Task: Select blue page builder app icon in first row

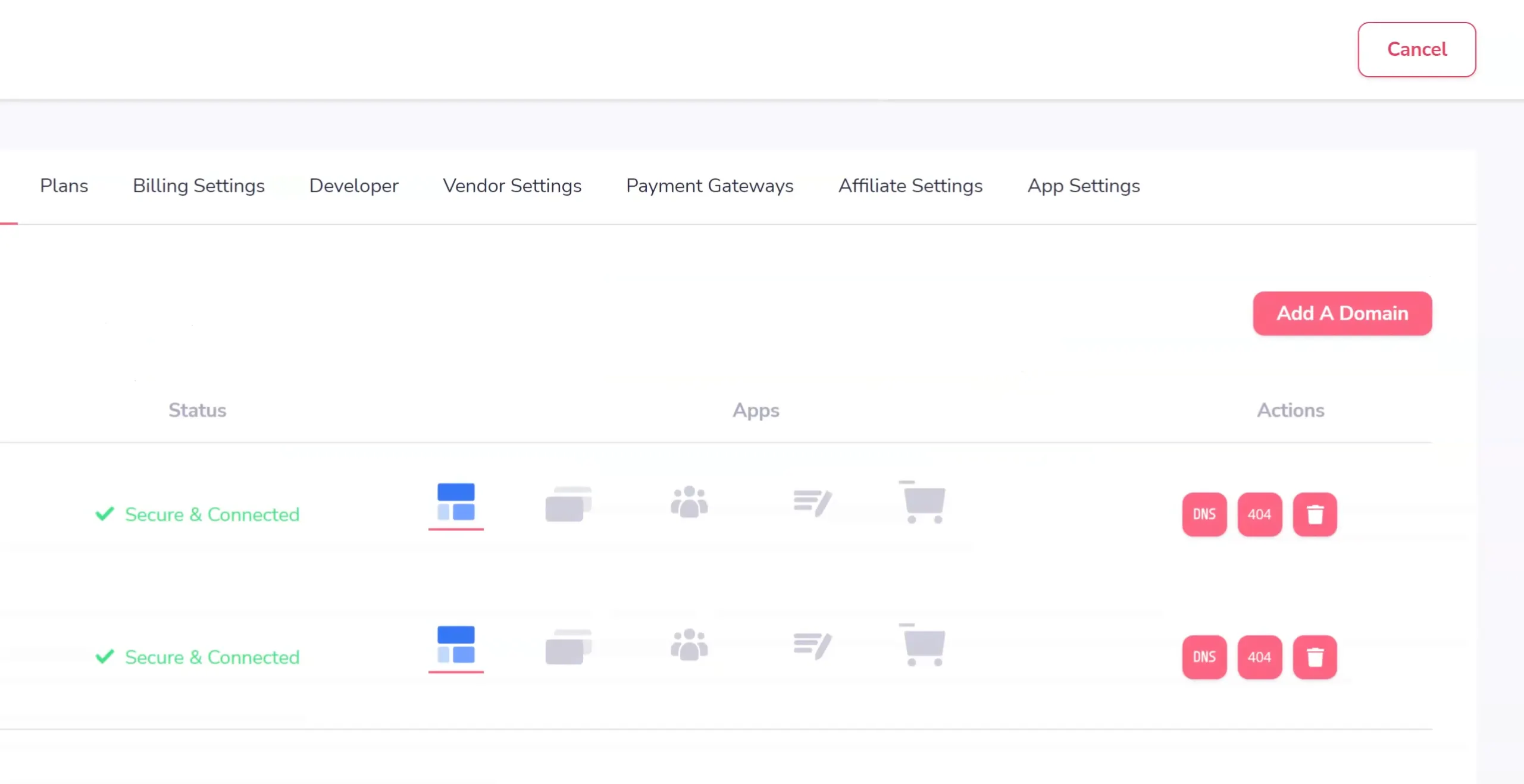Action: [456, 501]
